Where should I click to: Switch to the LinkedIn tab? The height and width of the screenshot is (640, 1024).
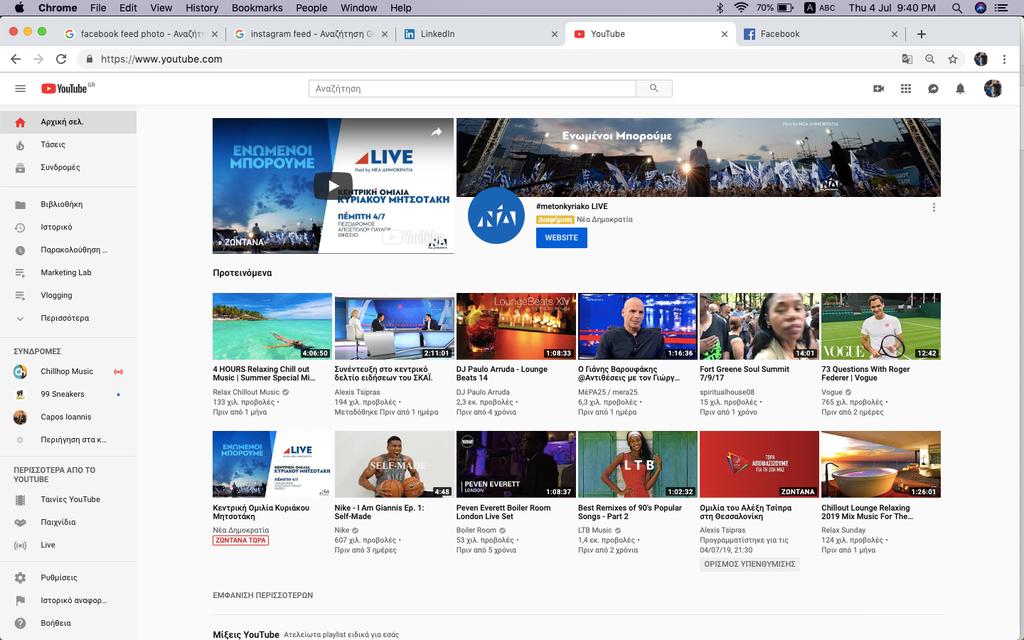(x=481, y=34)
